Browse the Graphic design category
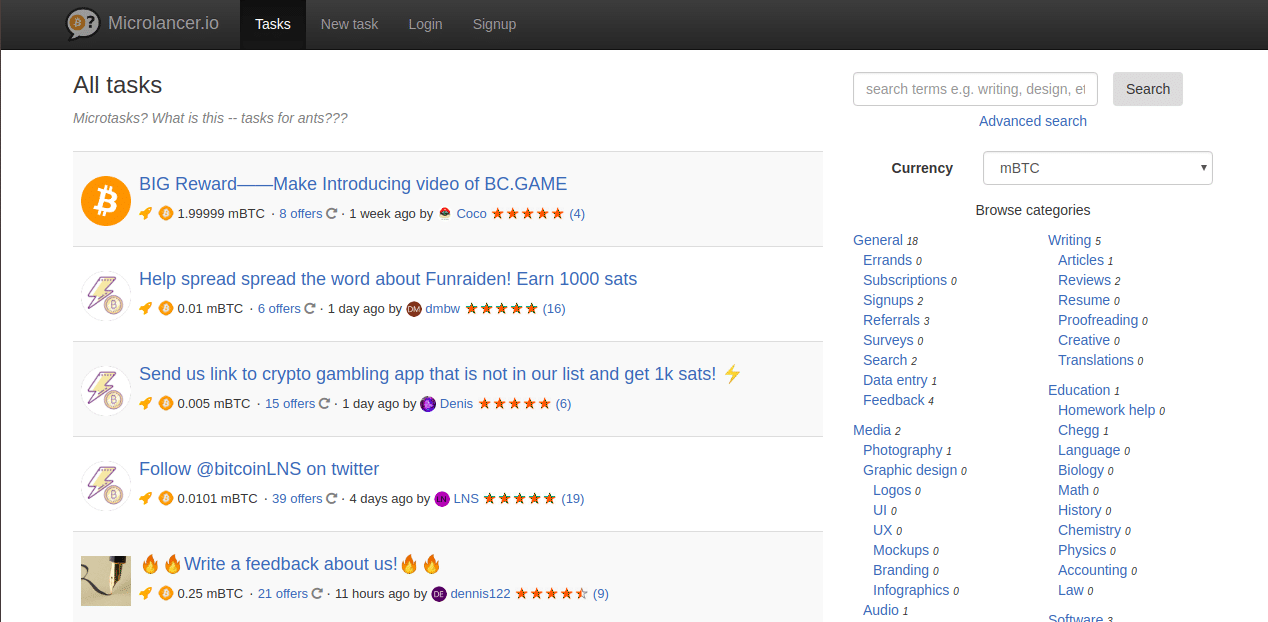This screenshot has width=1268, height=622. [x=910, y=470]
